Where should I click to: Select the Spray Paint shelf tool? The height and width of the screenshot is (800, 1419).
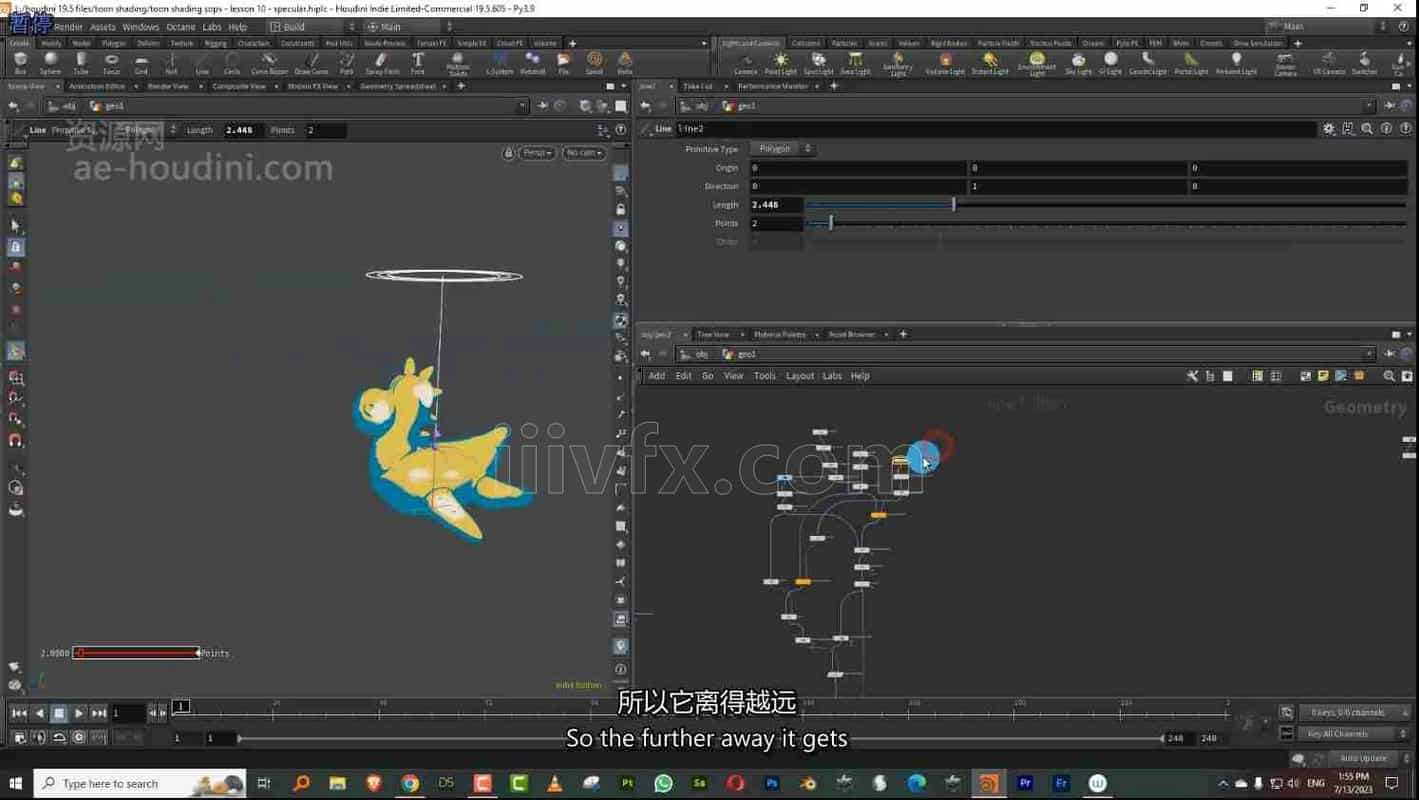382,63
